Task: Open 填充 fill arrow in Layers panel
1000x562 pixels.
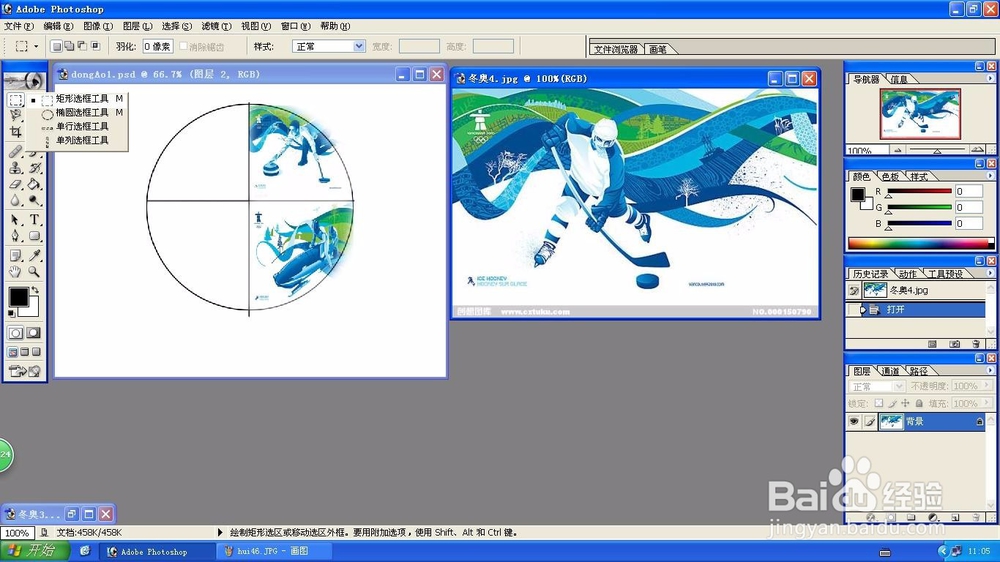Action: tap(987, 403)
